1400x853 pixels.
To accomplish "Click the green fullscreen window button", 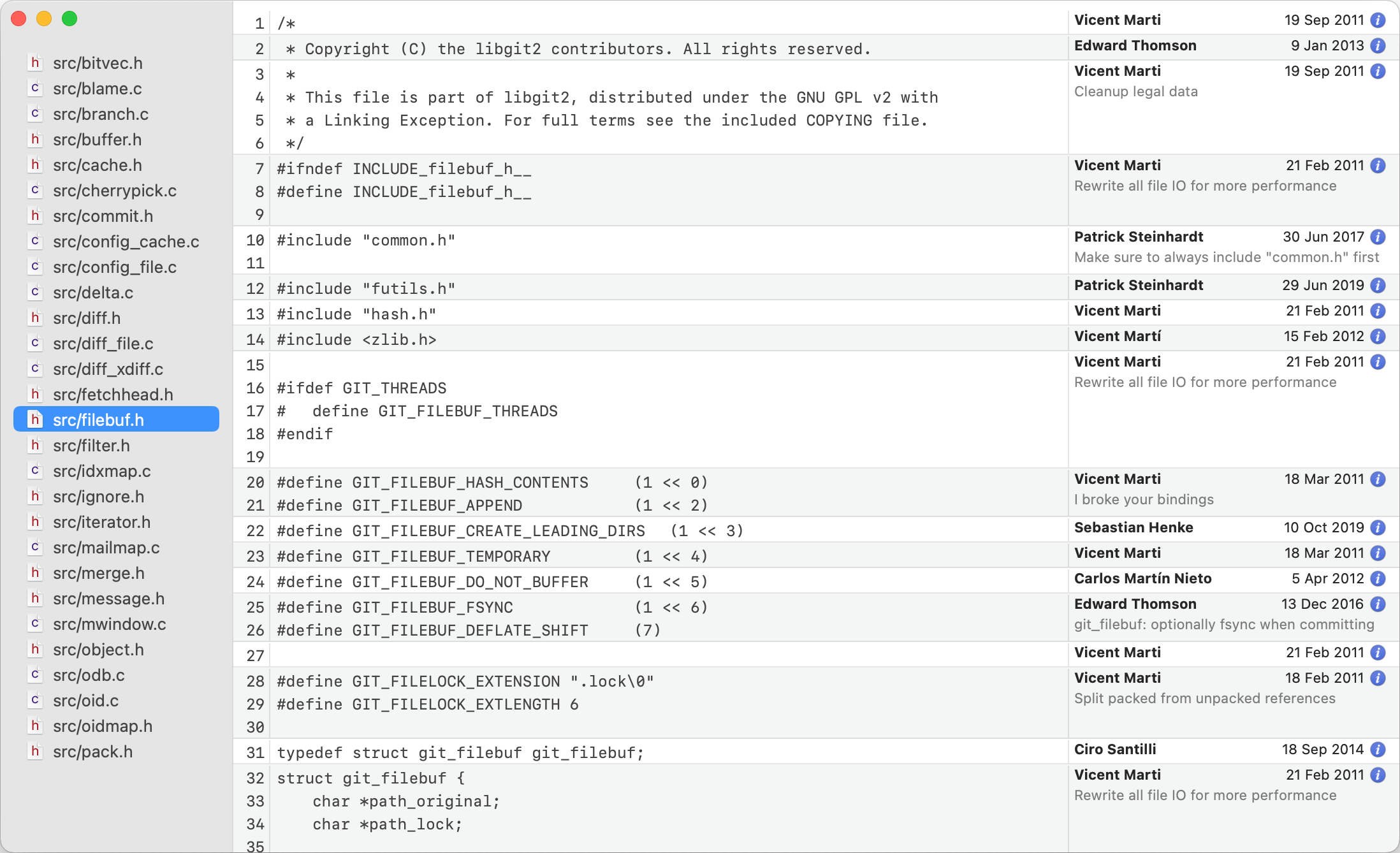I will [x=69, y=19].
